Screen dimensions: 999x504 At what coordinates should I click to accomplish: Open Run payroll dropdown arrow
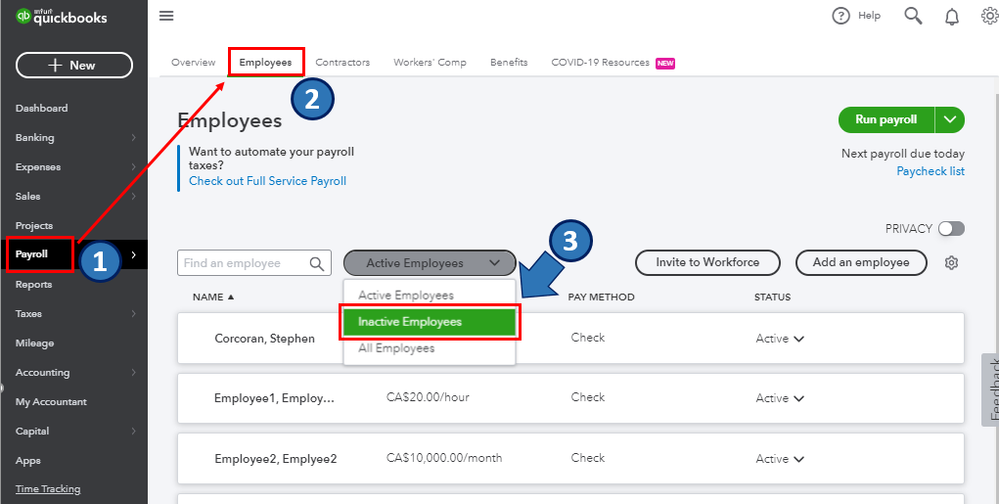[x=950, y=119]
